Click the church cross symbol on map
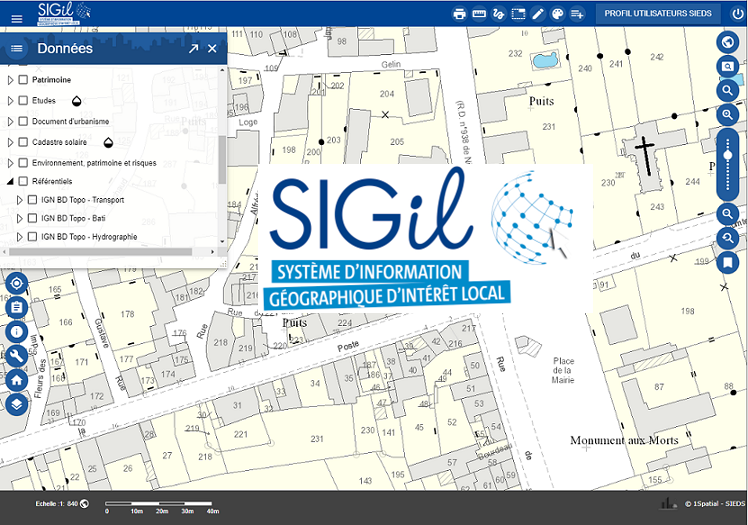The image size is (748, 525). (x=645, y=155)
